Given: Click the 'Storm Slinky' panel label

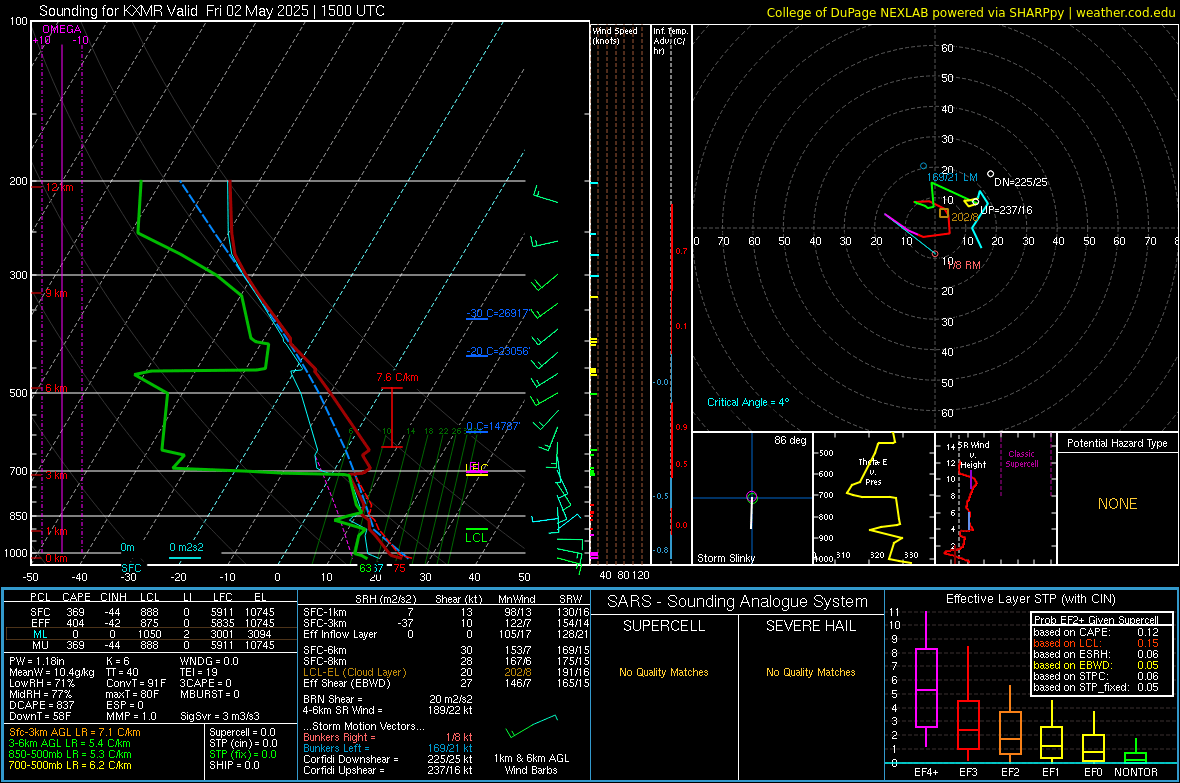Looking at the screenshot, I should pyautogui.click(x=725, y=558).
